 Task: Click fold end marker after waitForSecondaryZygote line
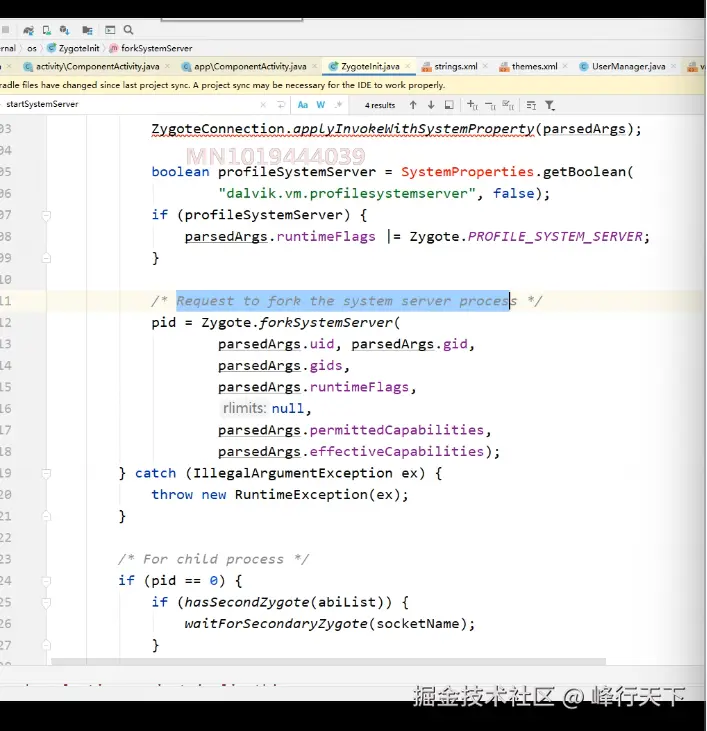(x=46, y=646)
